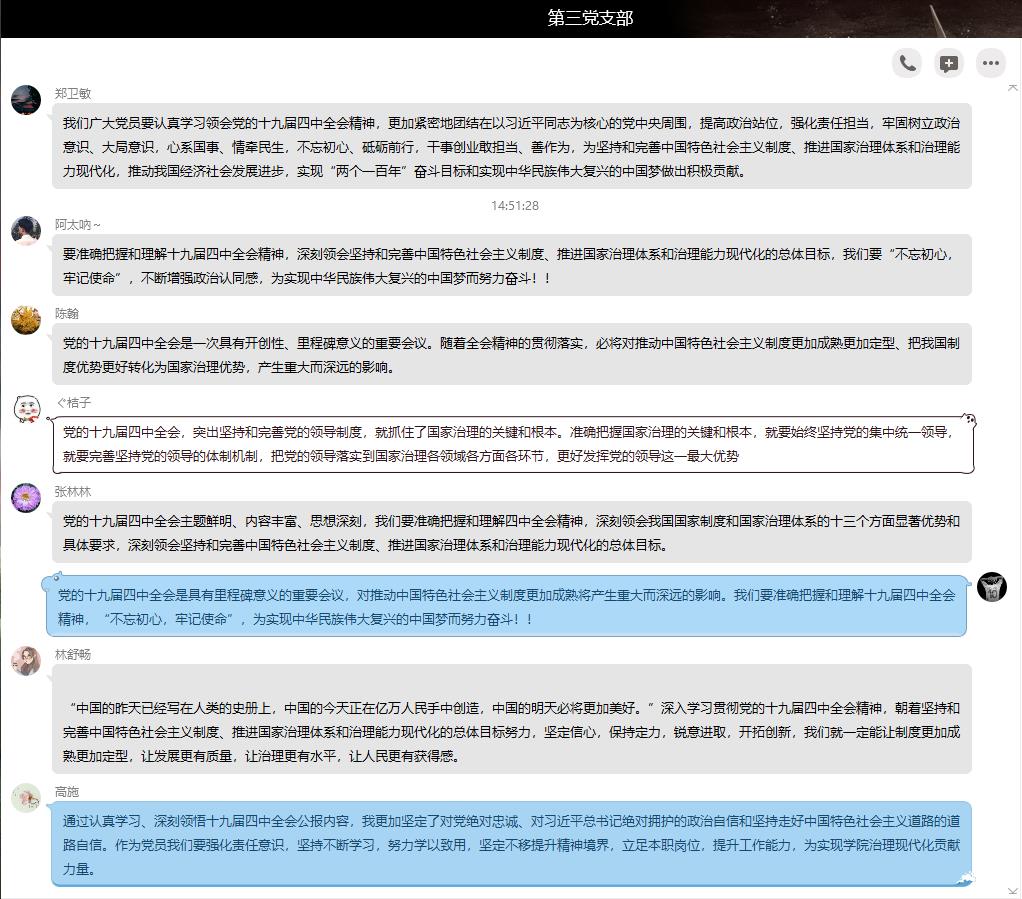This screenshot has width=1022, height=899.
Task: Click the avatar of 阿太呐~
Action: (x=26, y=230)
